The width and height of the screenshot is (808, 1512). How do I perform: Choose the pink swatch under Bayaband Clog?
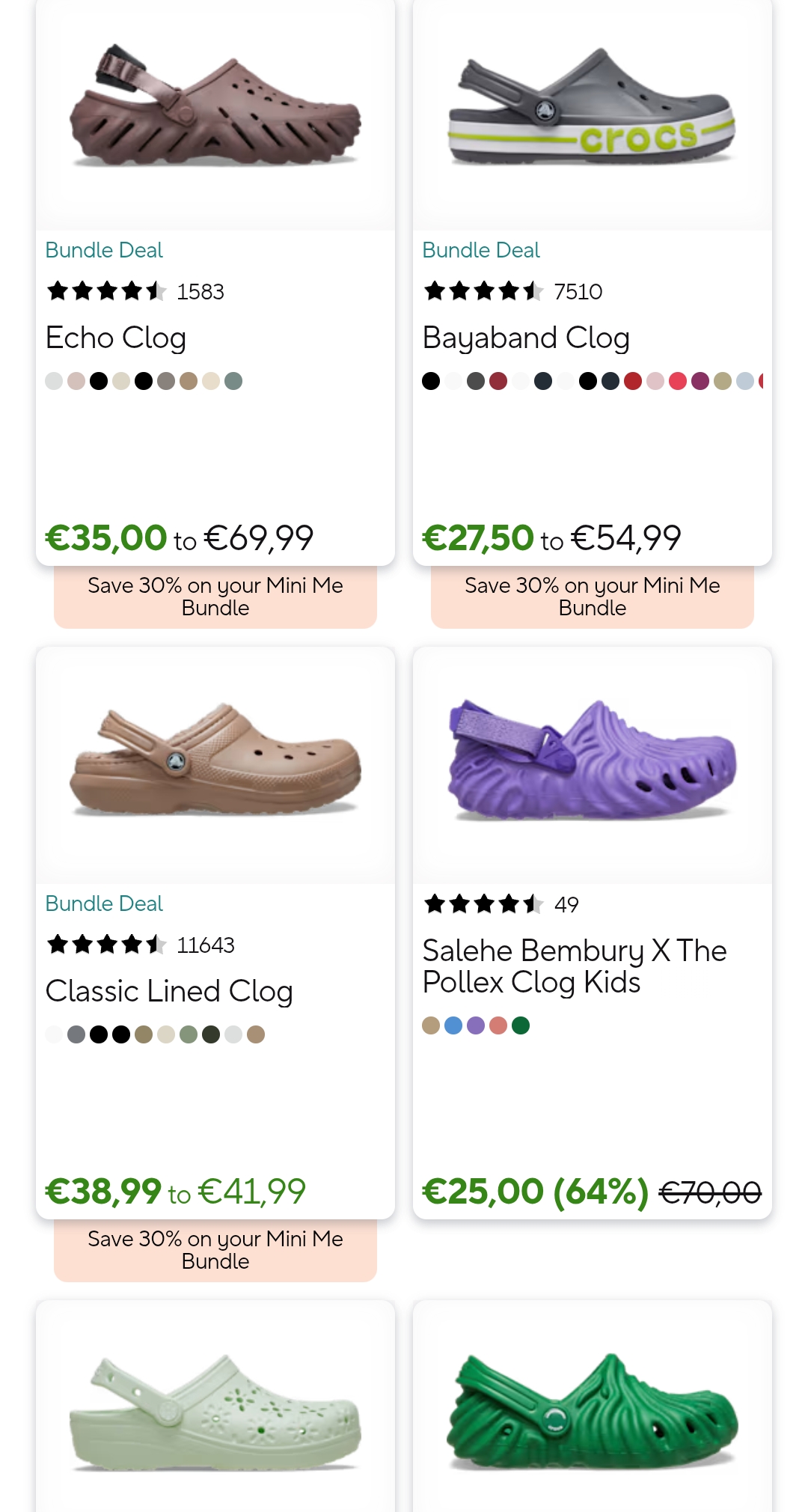pos(655,381)
